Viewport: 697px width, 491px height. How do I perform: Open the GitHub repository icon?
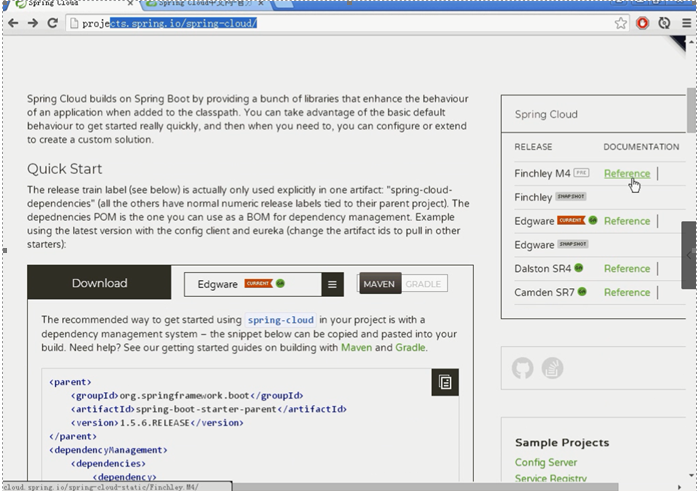tap(522, 368)
